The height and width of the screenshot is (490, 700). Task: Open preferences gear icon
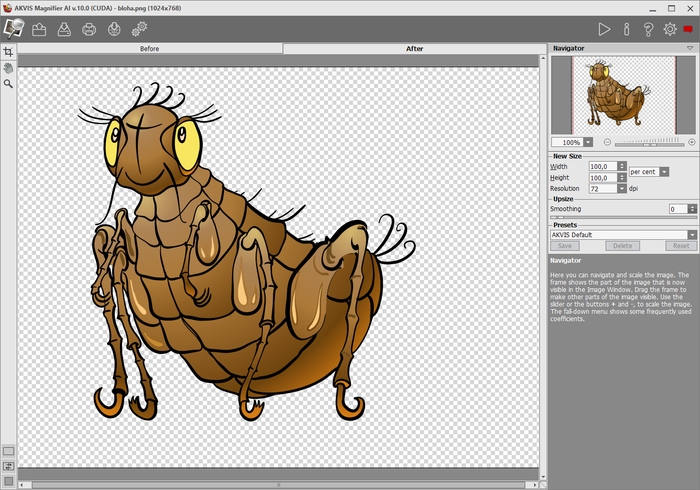tap(670, 29)
